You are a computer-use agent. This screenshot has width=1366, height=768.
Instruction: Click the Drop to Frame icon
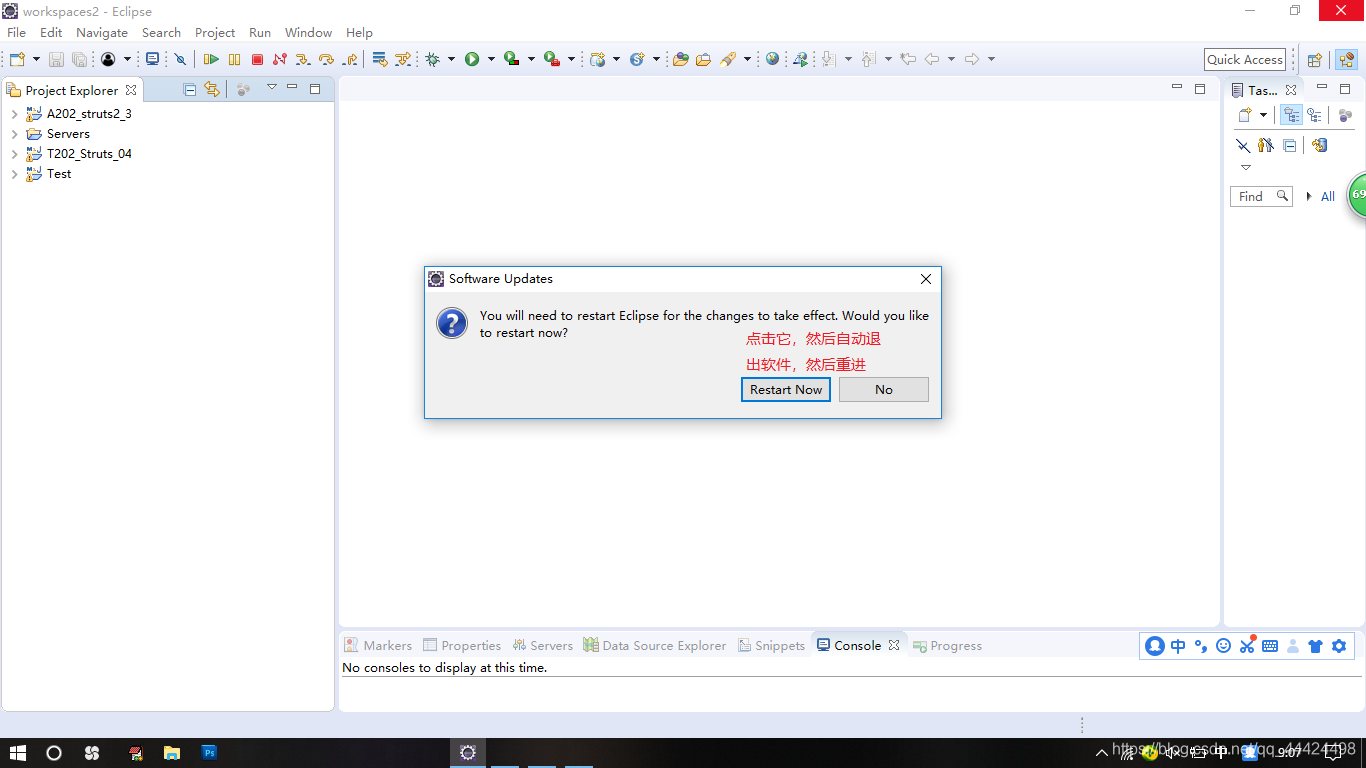point(380,59)
